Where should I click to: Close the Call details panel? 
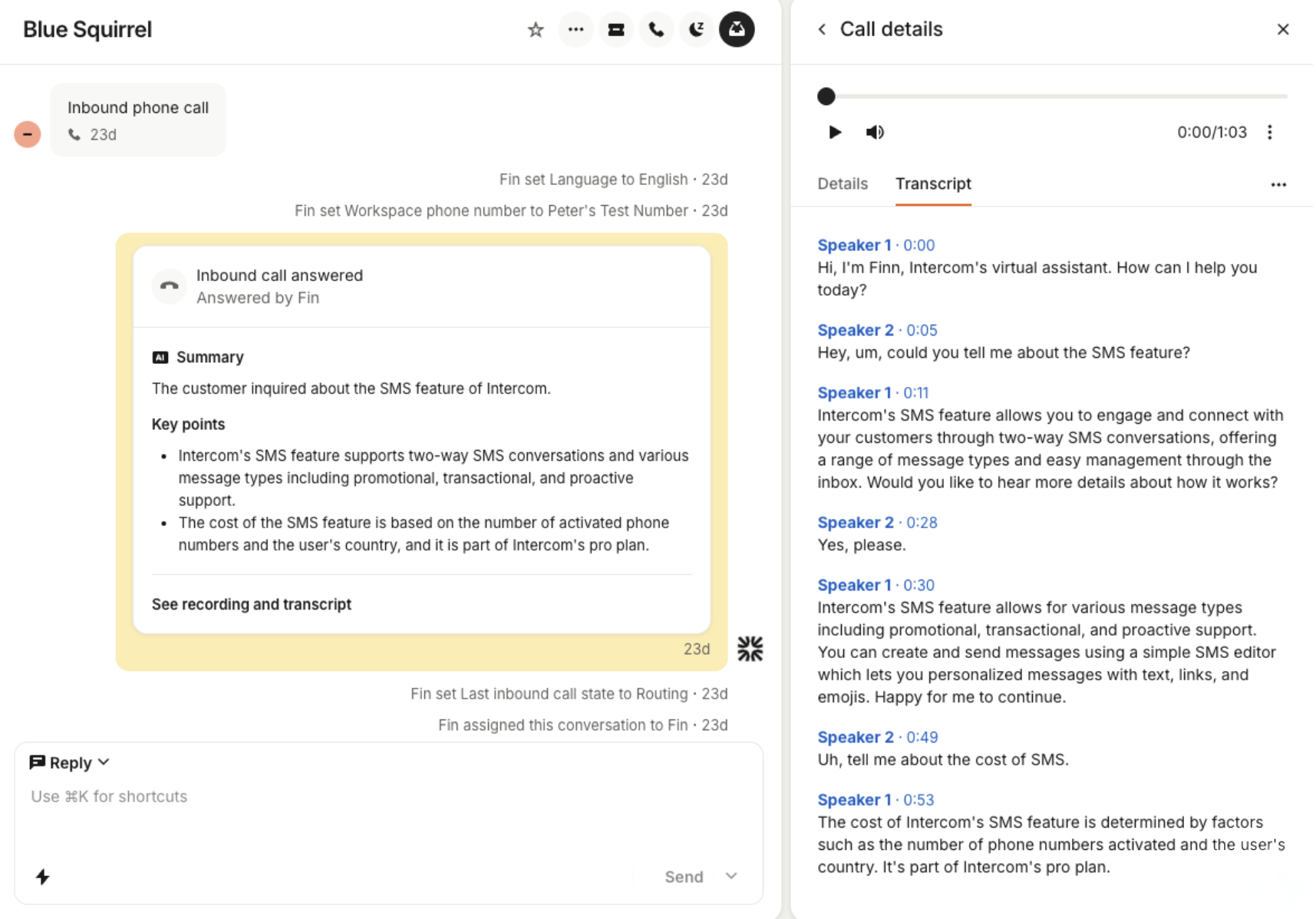pos(1282,30)
